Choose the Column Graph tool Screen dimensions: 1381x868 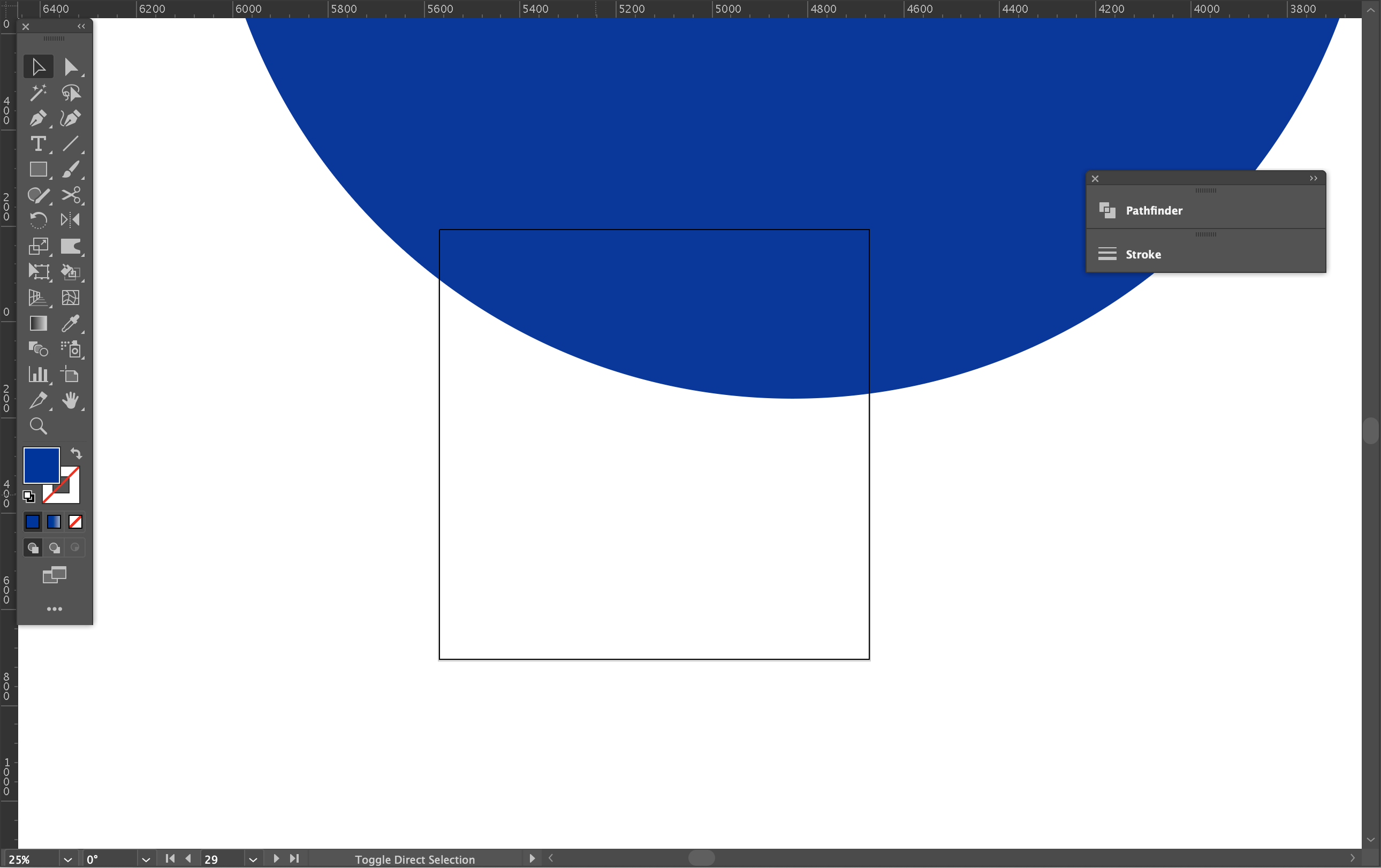pyautogui.click(x=38, y=375)
